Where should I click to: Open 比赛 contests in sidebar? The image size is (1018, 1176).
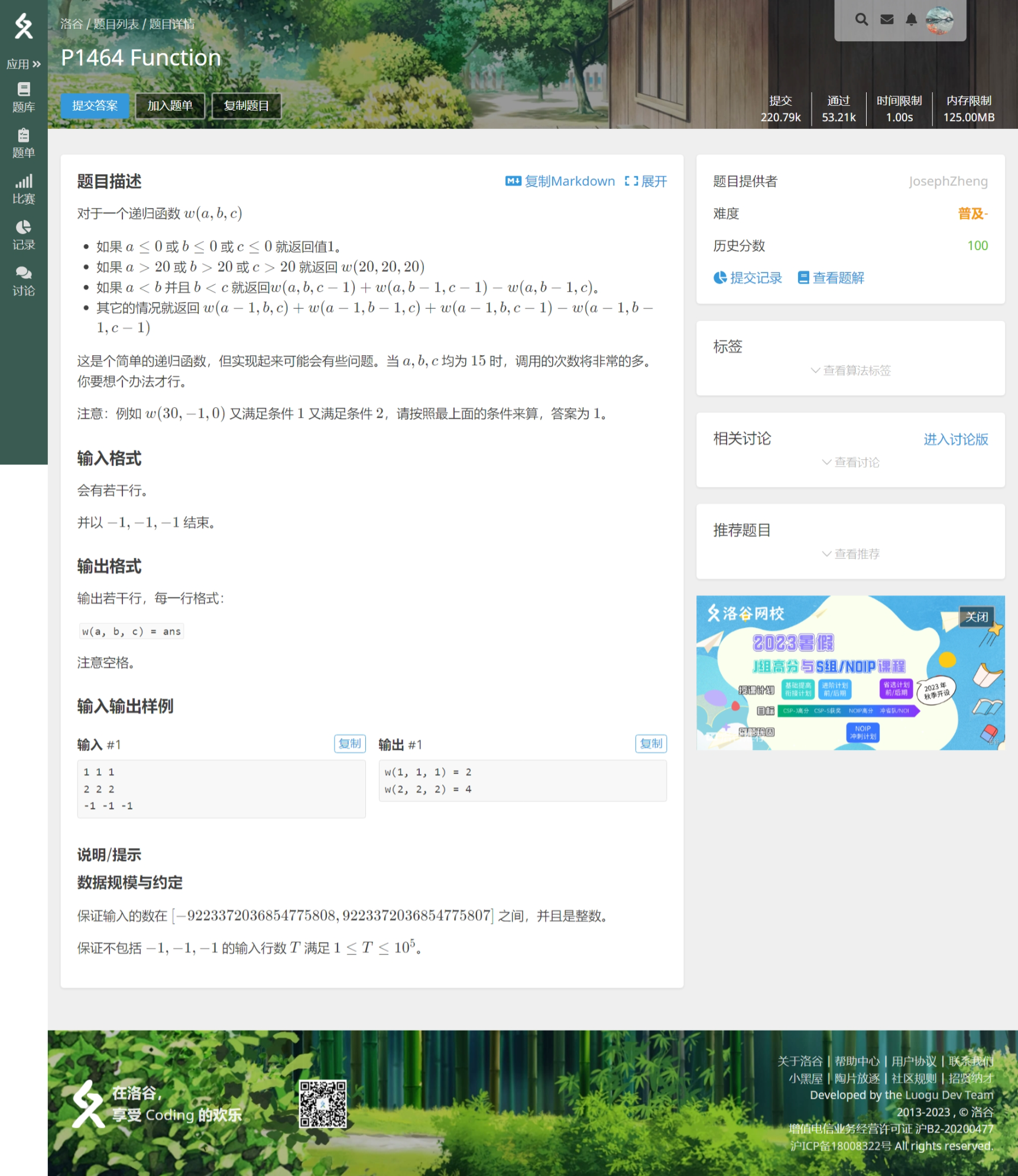point(24,190)
